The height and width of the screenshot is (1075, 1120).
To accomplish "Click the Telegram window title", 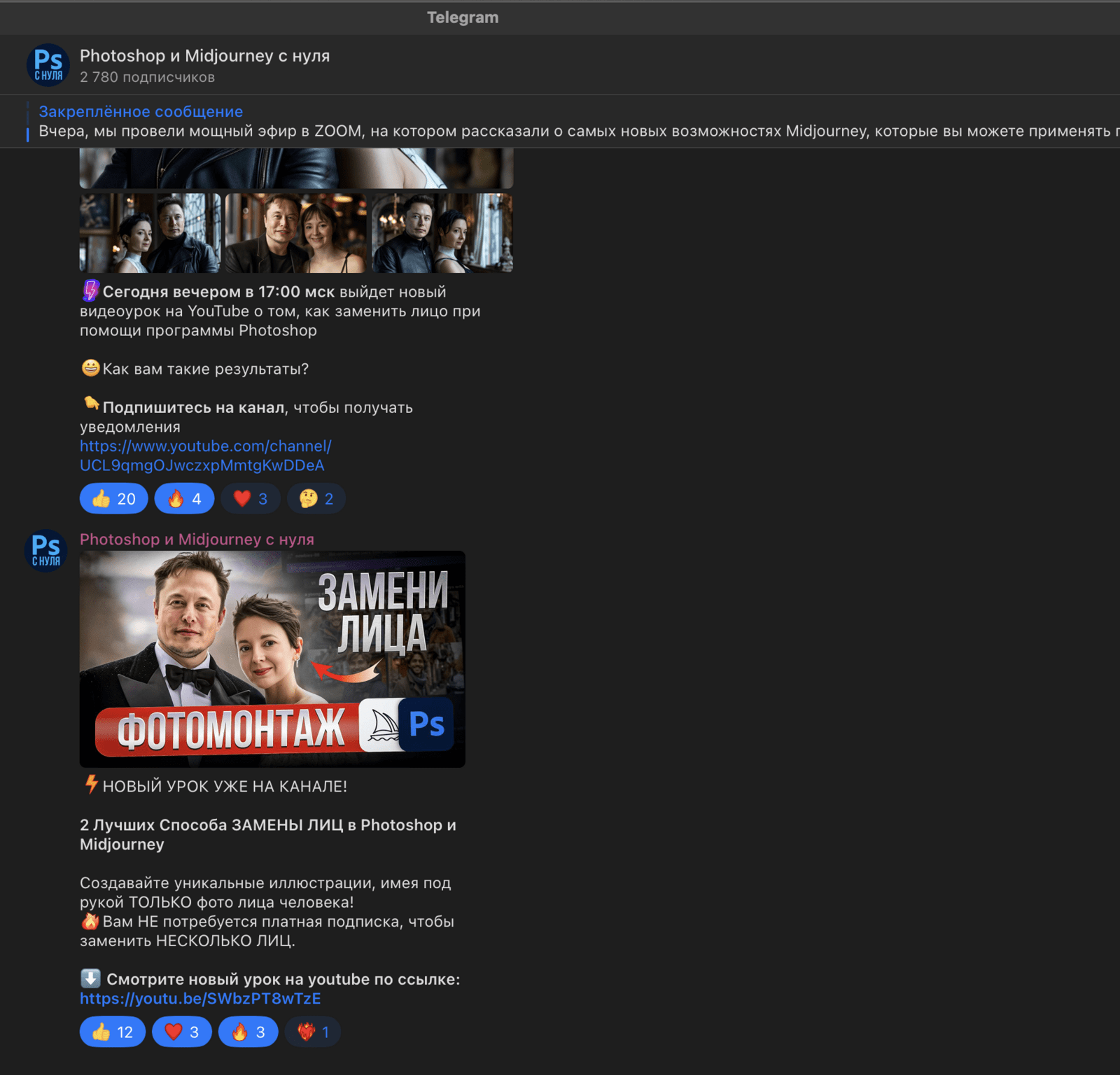I will coord(463,17).
